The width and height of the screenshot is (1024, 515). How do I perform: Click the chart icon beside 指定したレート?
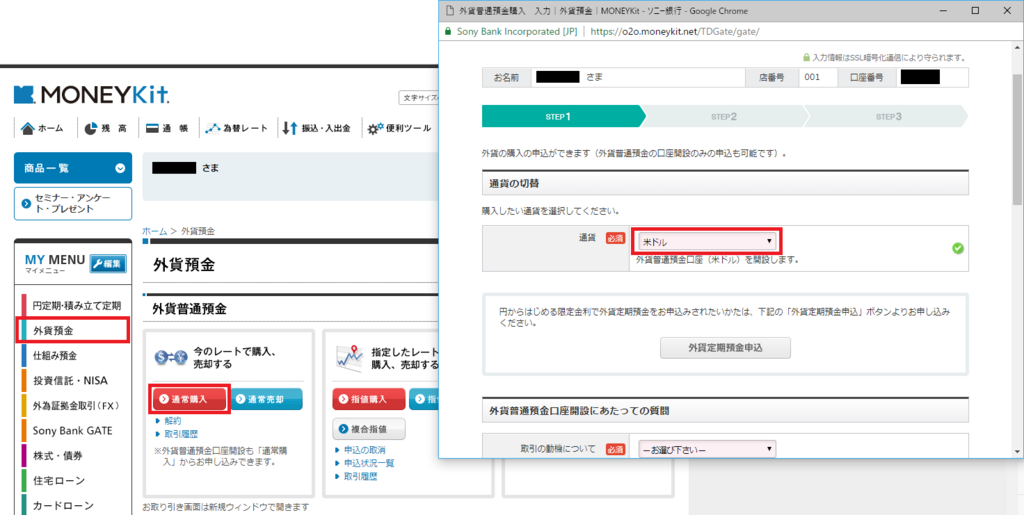(349, 357)
